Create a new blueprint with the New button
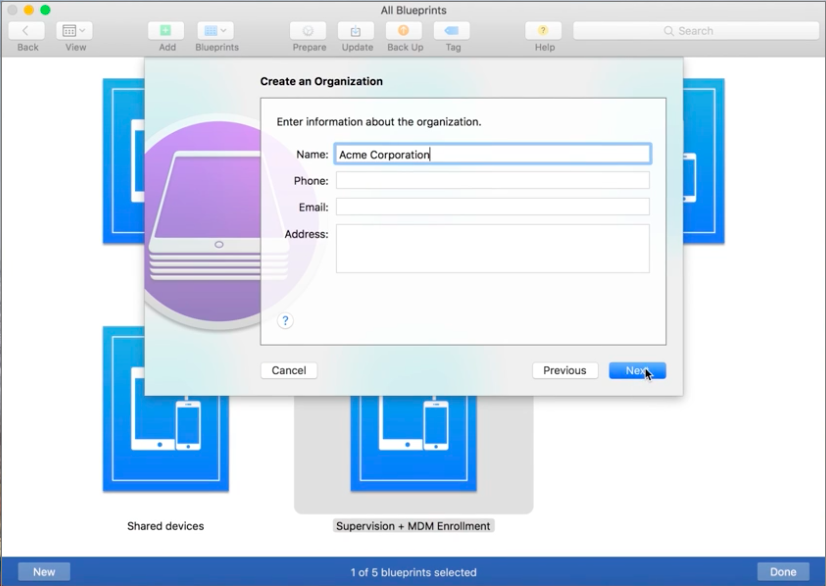This screenshot has width=826, height=586. [x=43, y=571]
